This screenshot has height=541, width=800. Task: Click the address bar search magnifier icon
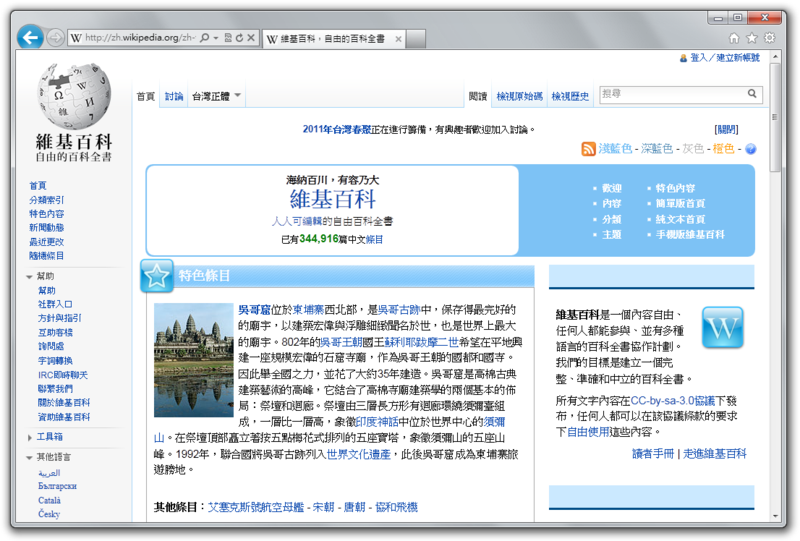205,38
